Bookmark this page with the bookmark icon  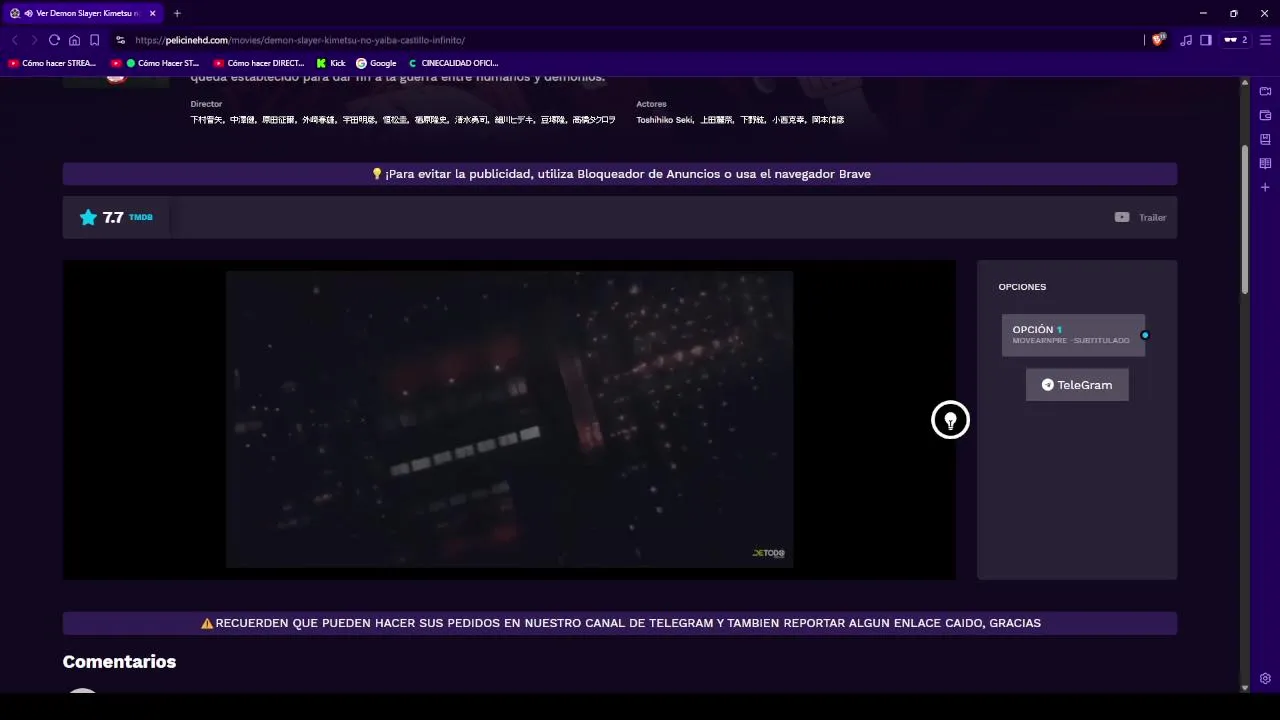pos(94,40)
